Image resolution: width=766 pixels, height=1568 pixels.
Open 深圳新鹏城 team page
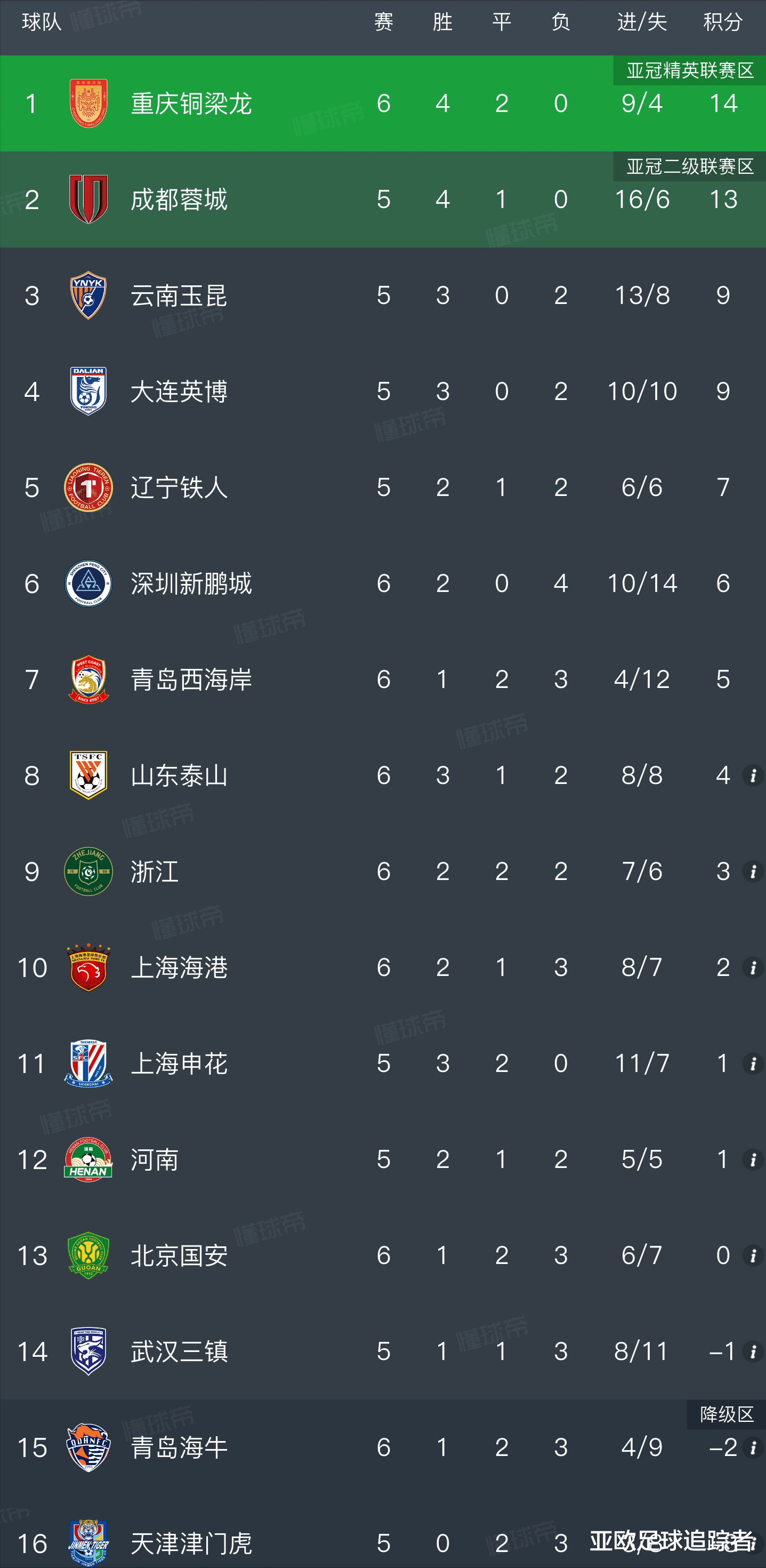(191, 583)
